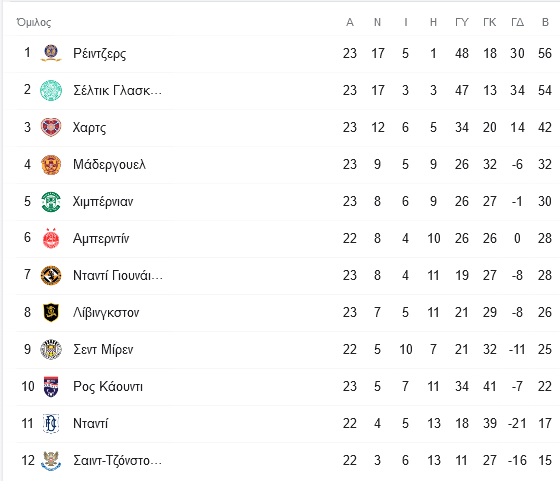Viewport: 560px width, 492px height.
Task: Click the Aberdeen red crest icon
Action: point(51,238)
